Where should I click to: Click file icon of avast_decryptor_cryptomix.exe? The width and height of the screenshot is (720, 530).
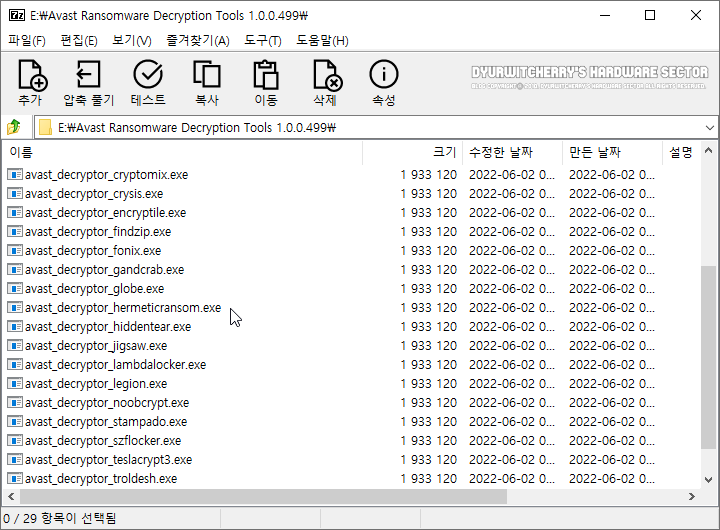tap(15, 175)
